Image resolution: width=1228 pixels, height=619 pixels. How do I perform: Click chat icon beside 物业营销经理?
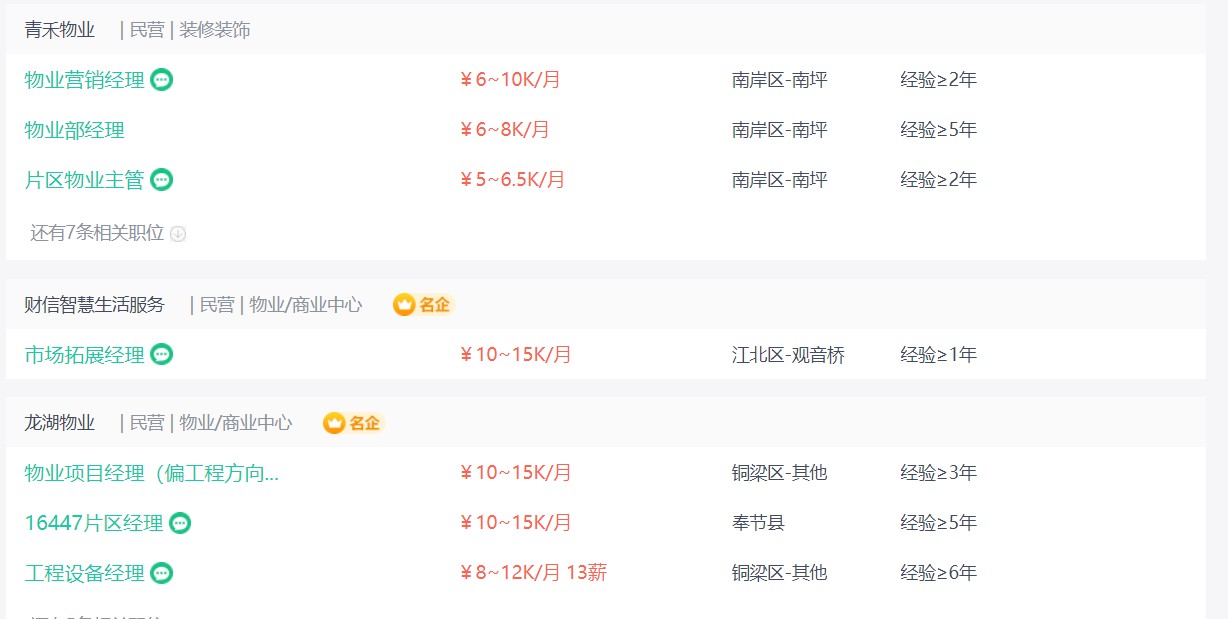point(161,80)
